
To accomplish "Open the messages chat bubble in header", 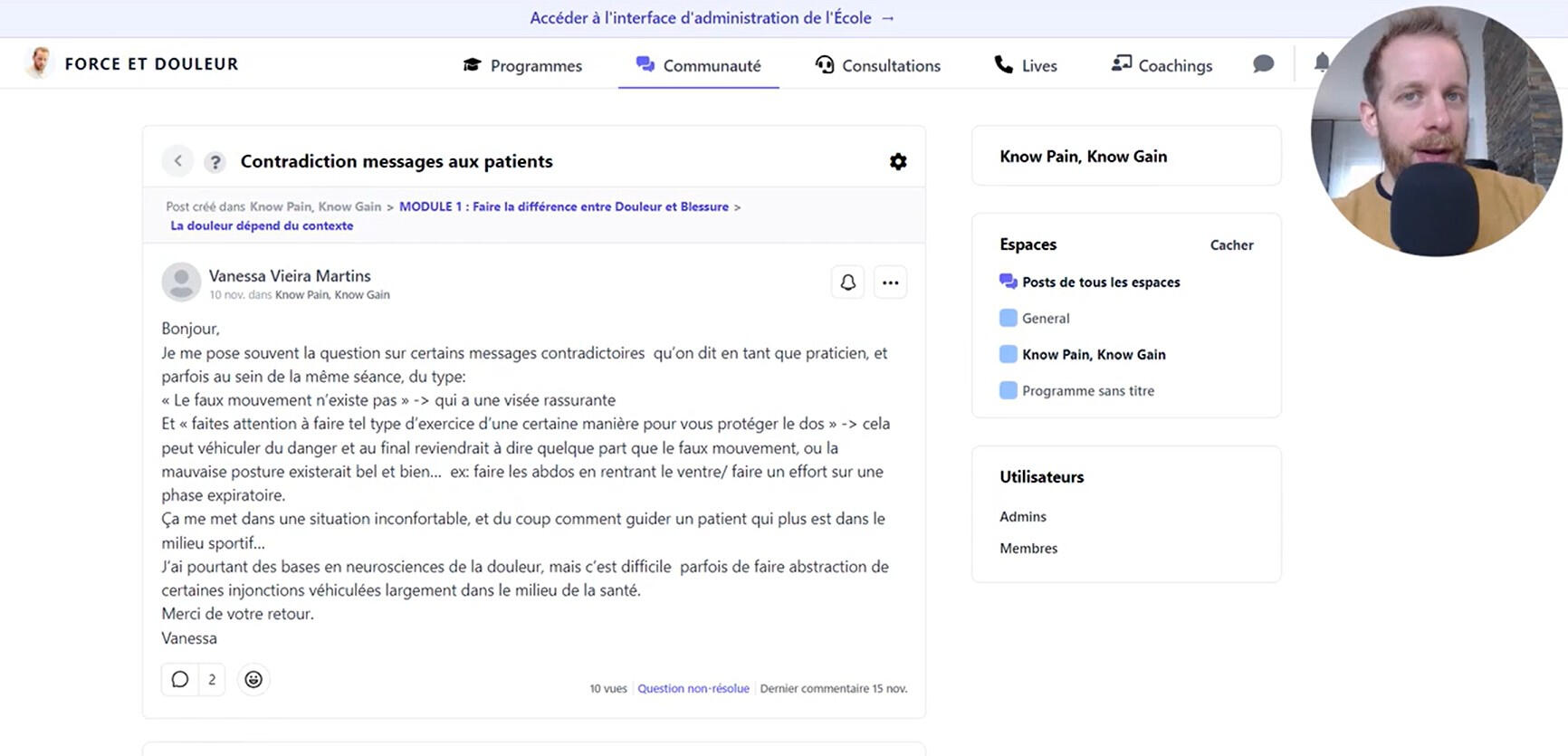I will [x=1263, y=64].
